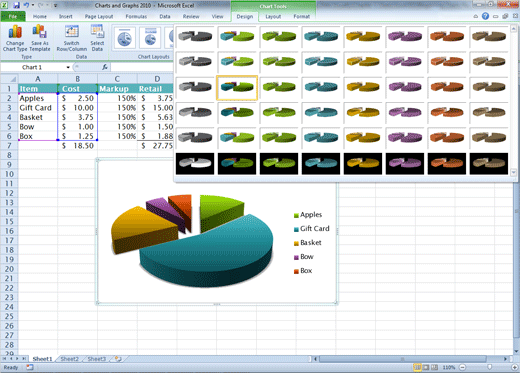
Task: Click the Undo arrow icon
Action: [x=26, y=5]
